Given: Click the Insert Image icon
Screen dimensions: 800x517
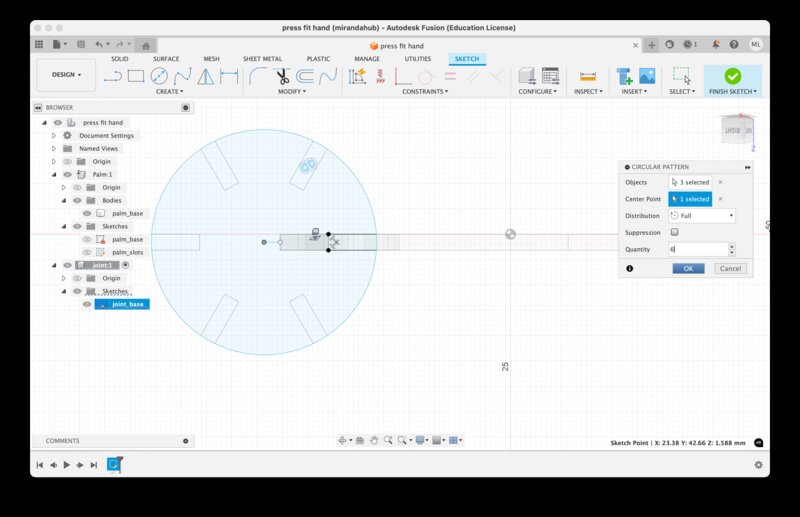Looking at the screenshot, I should tap(647, 76).
